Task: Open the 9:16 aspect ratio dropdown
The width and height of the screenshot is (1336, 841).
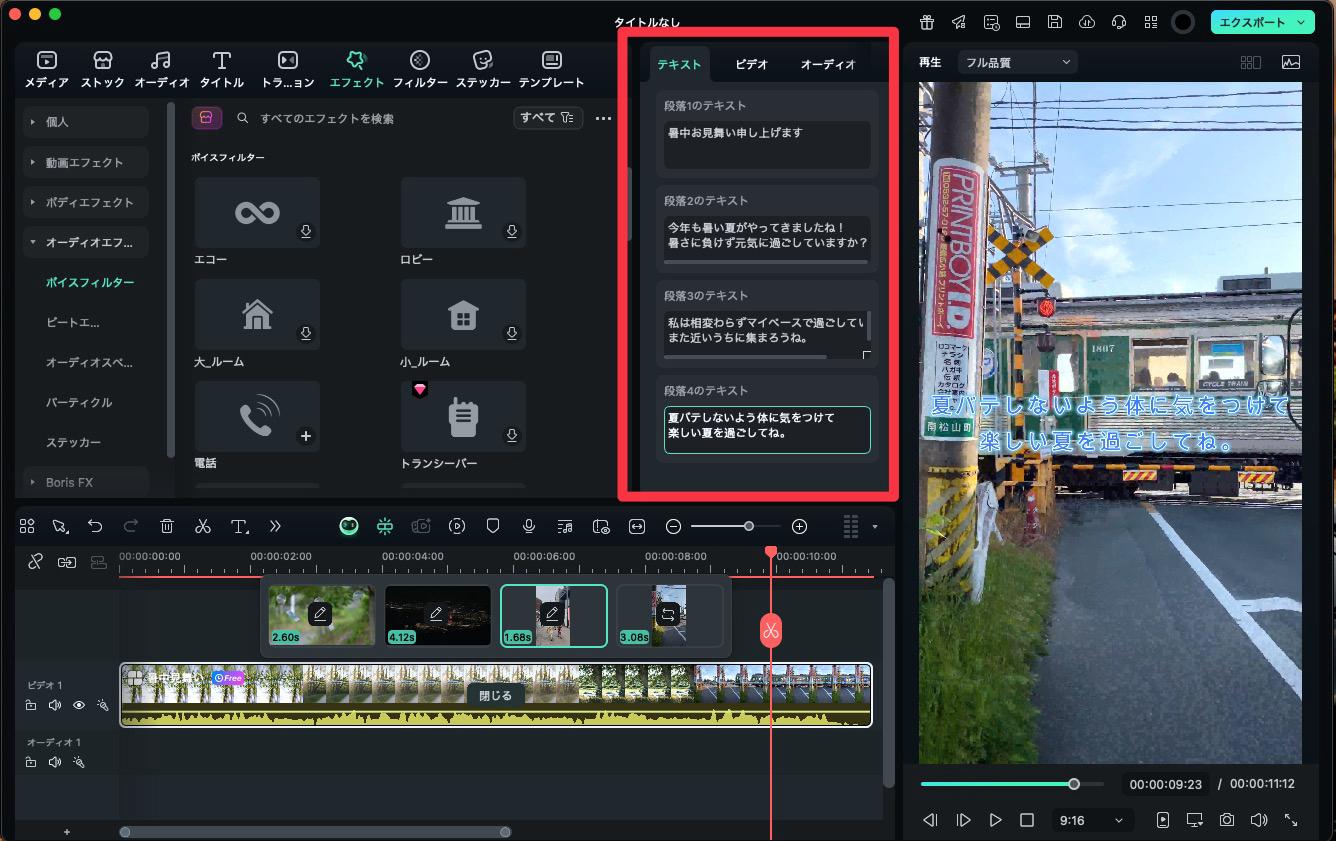Action: [x=1091, y=820]
